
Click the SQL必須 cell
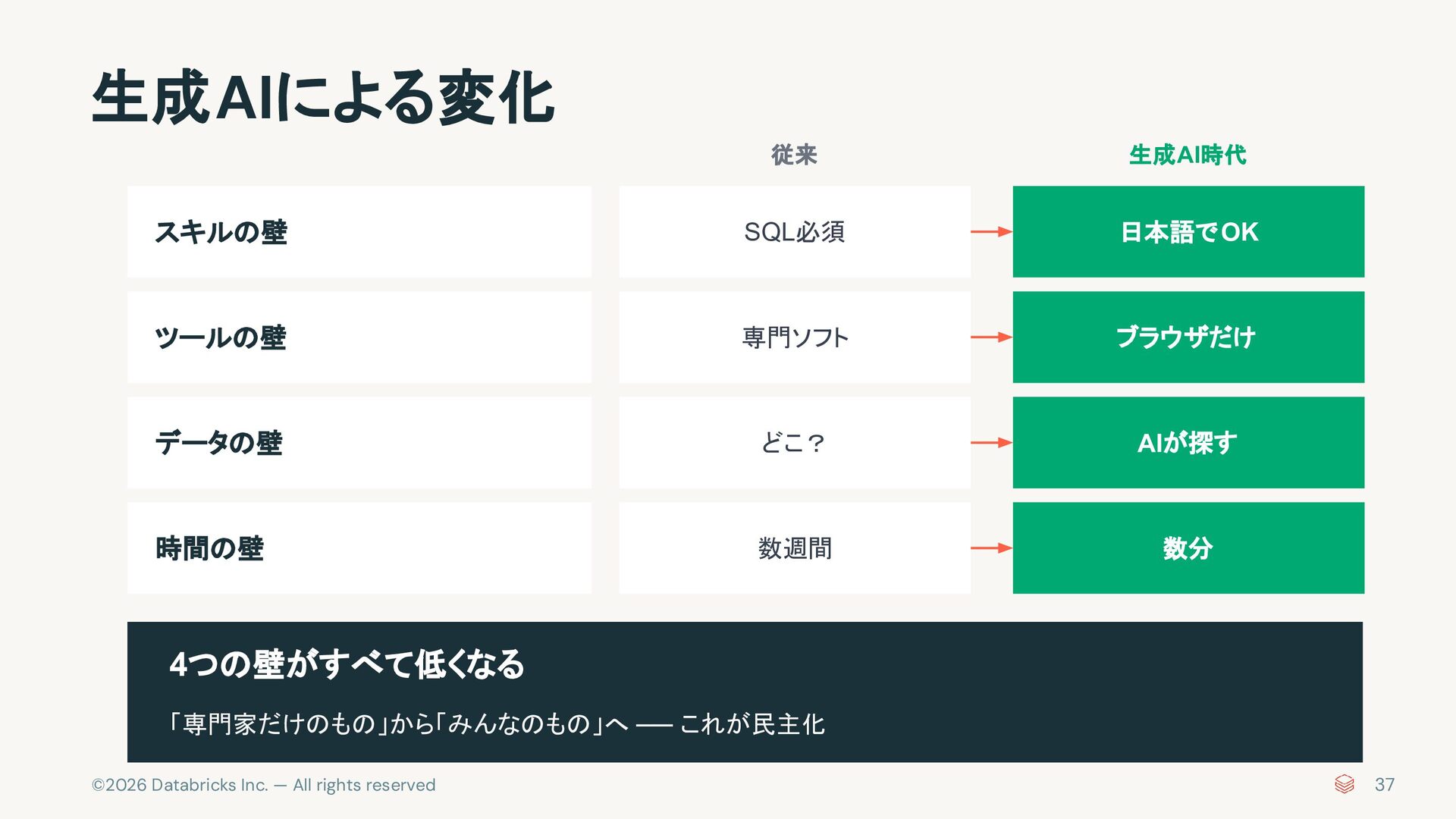[x=794, y=231]
